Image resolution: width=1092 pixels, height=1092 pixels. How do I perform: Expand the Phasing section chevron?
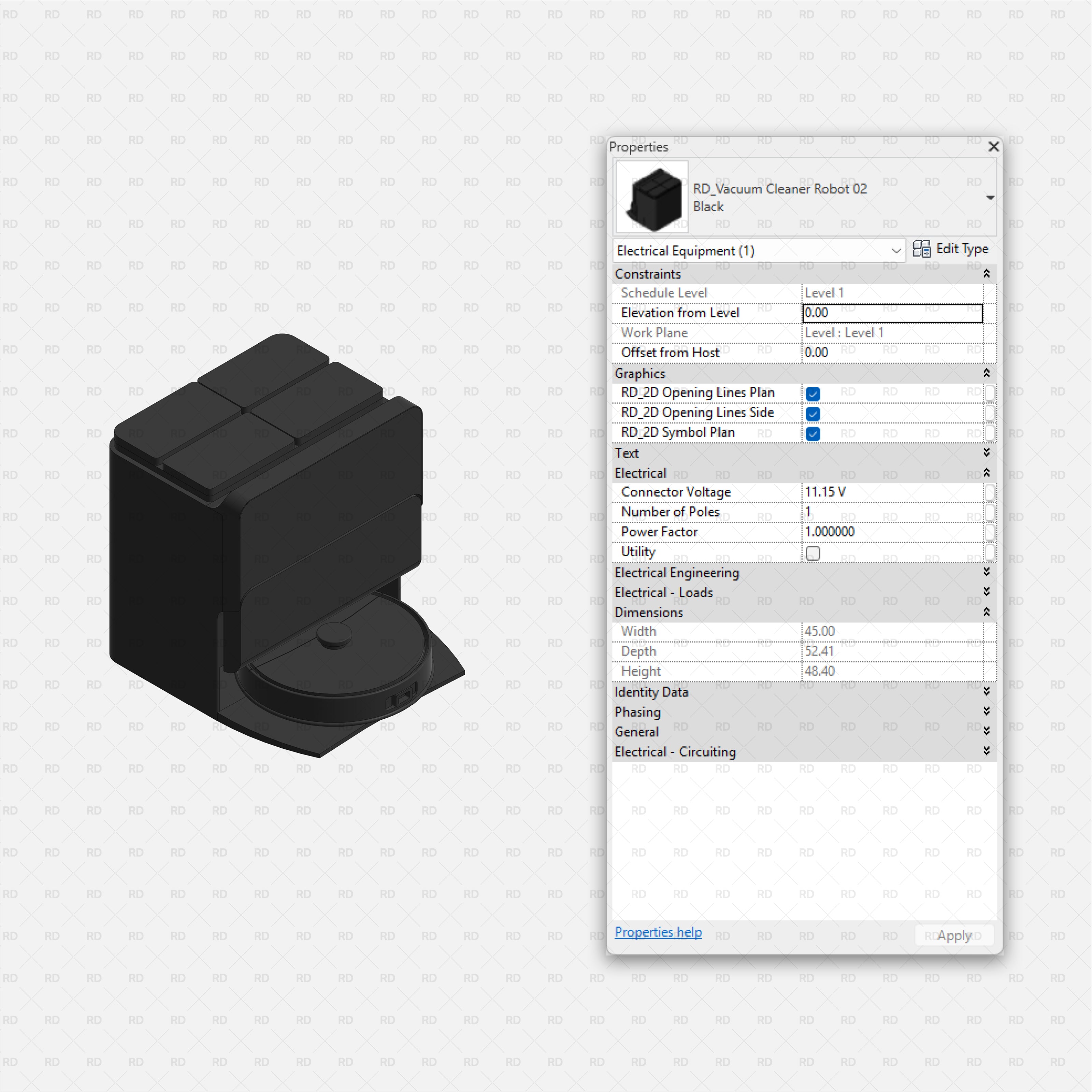pyautogui.click(x=986, y=712)
